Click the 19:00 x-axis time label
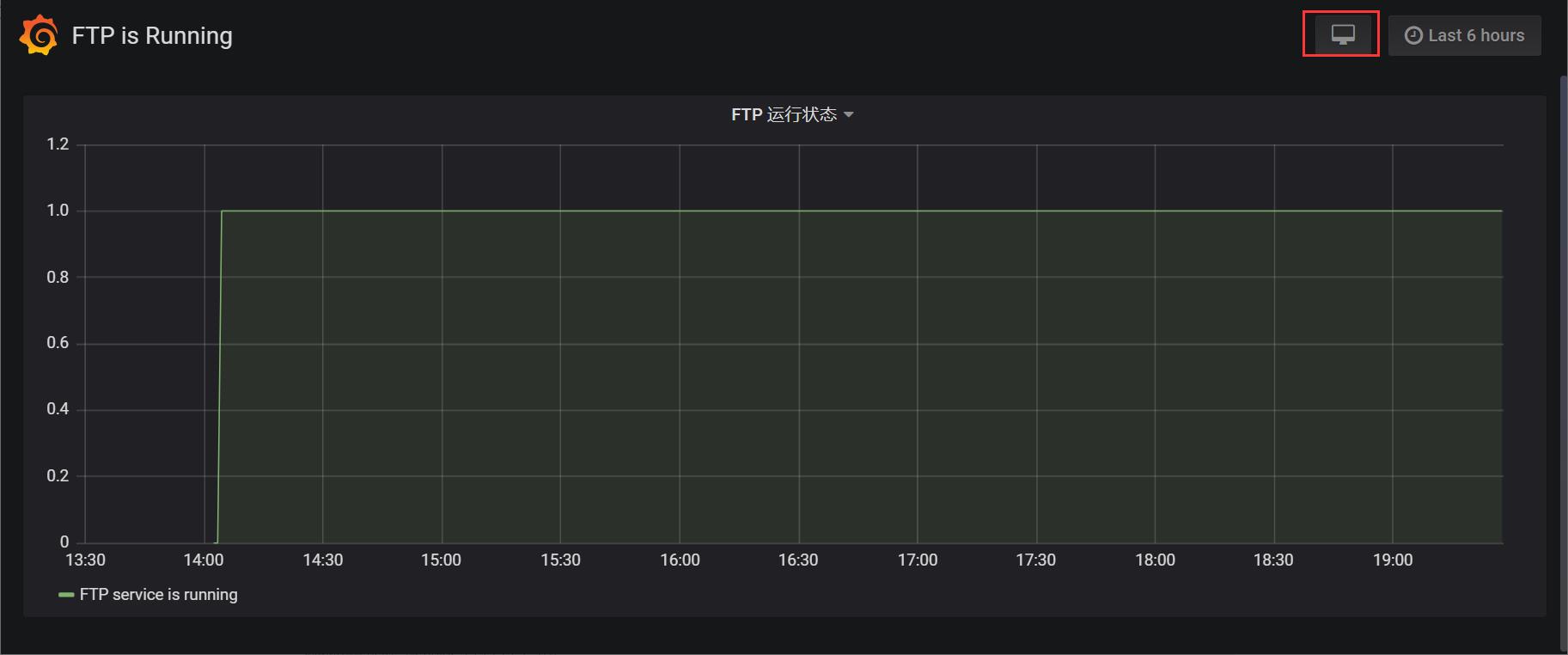Viewport: 1568px width, 655px height. pyautogui.click(x=1393, y=560)
